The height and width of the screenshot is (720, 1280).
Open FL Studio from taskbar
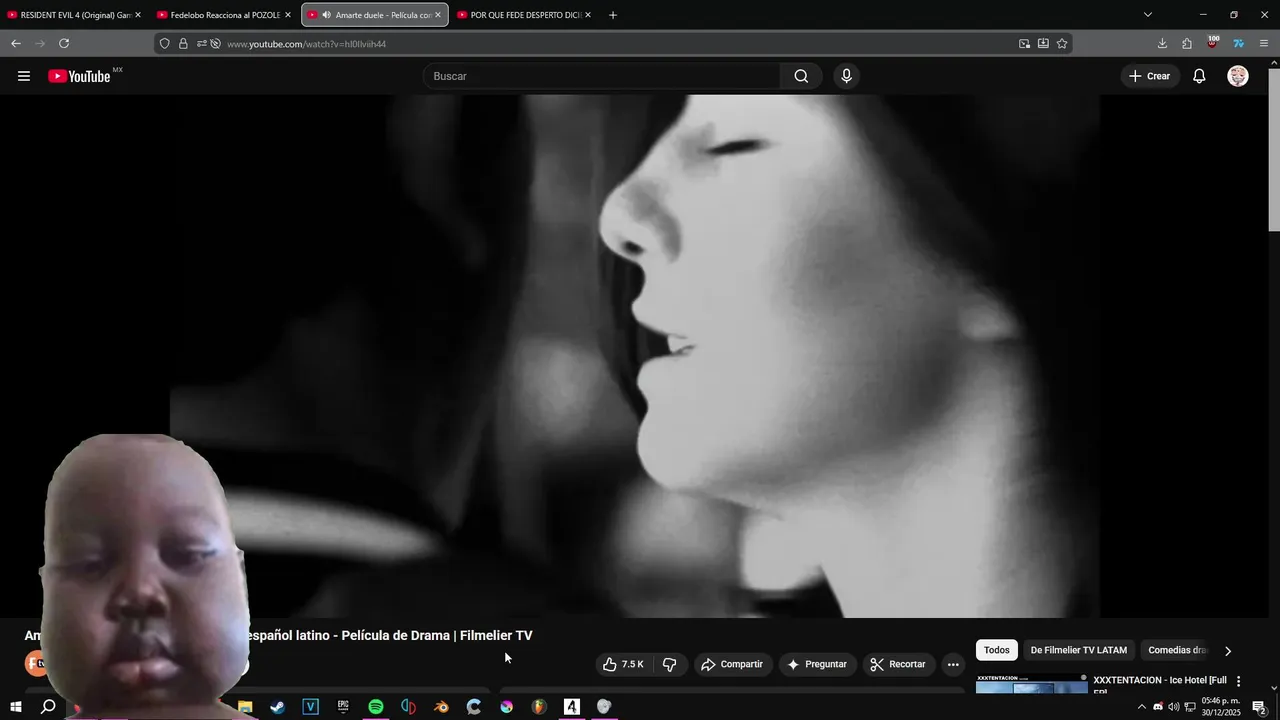539,707
